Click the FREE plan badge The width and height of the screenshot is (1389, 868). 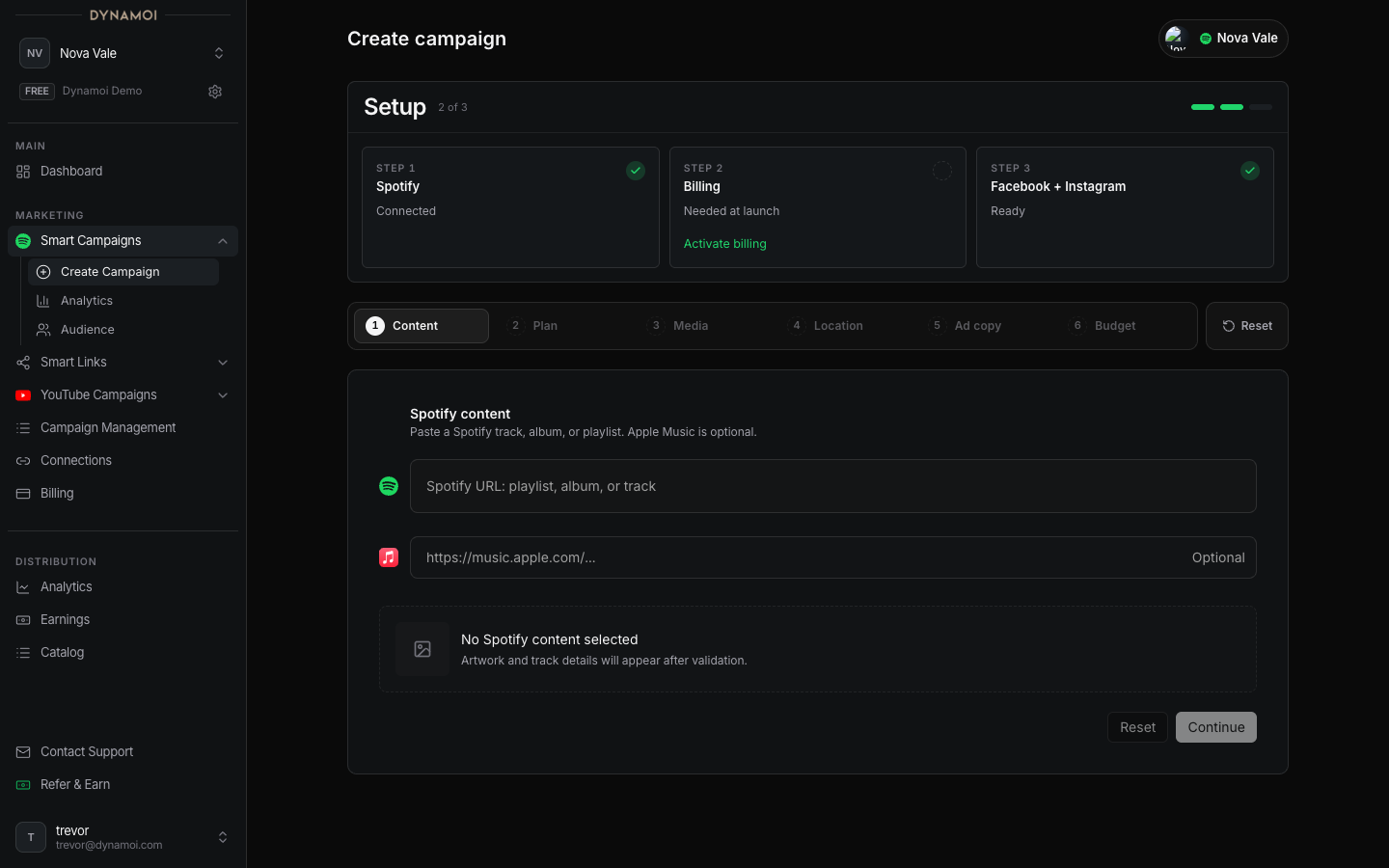click(37, 92)
